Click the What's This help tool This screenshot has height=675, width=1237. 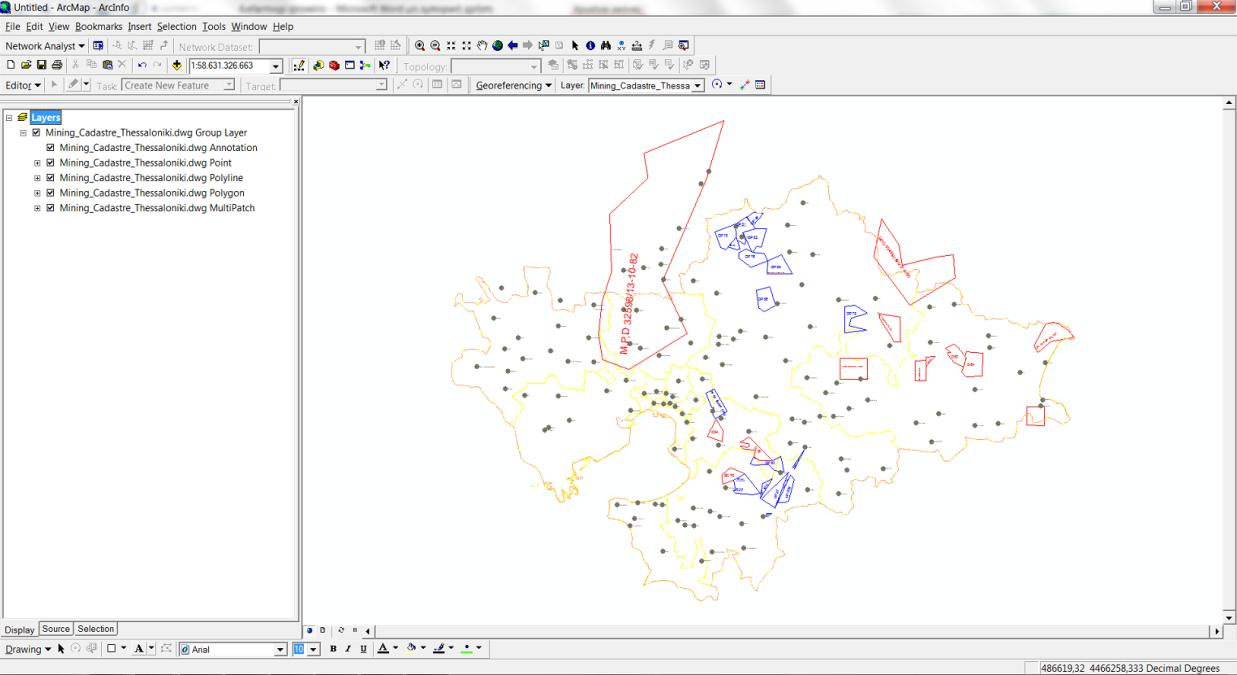coord(384,65)
